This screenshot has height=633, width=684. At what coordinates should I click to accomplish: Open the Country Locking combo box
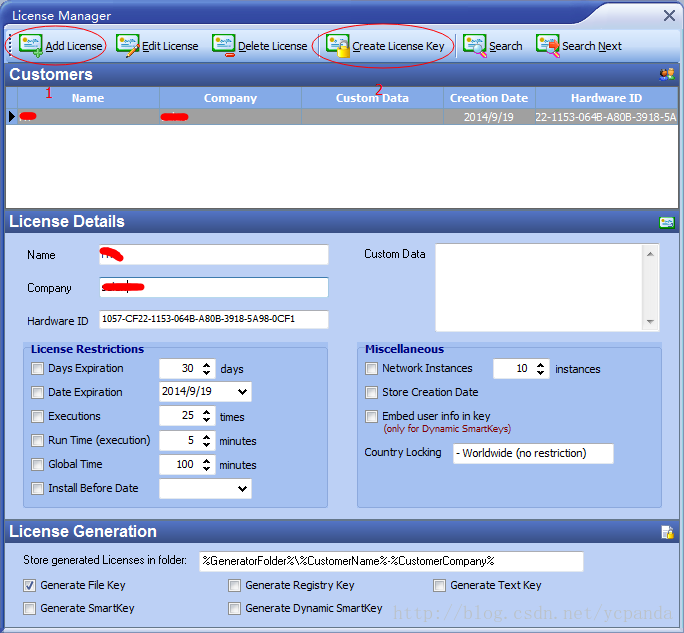click(x=533, y=454)
